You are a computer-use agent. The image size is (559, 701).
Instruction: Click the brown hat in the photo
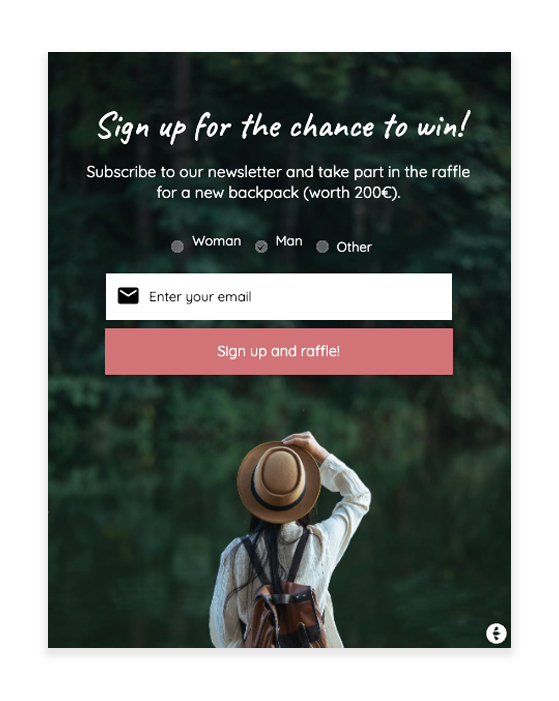pyautogui.click(x=279, y=482)
